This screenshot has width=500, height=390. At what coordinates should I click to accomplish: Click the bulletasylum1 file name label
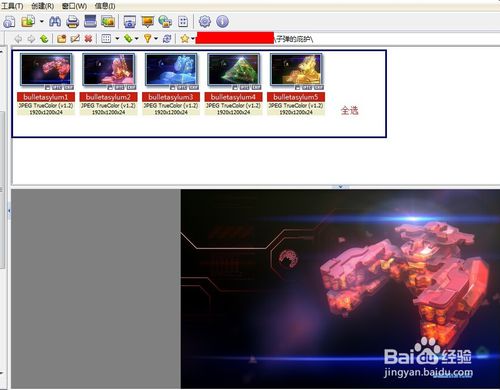[46, 97]
